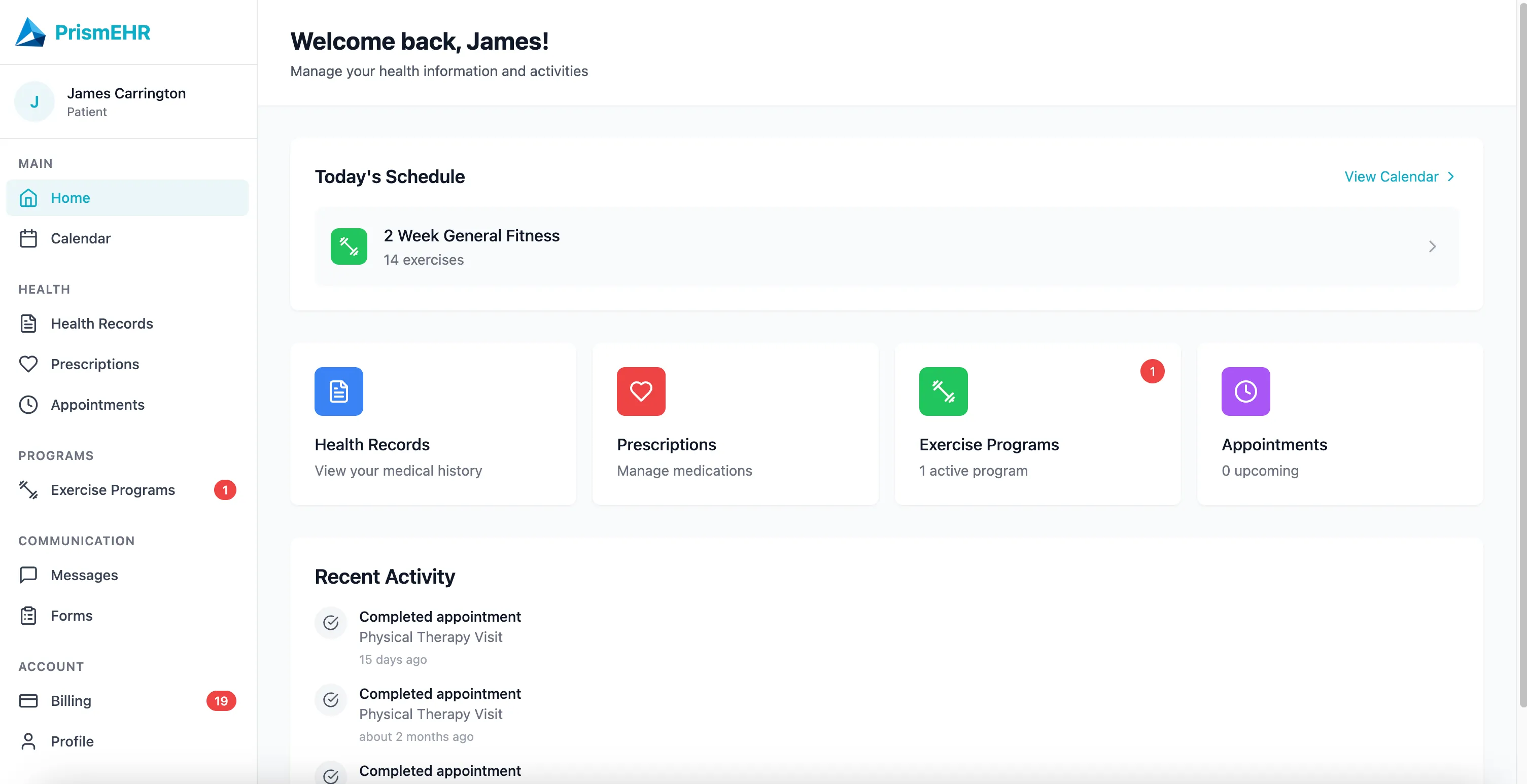Click the red notification badge on Exercise Programs card
The image size is (1527, 784).
click(1153, 372)
